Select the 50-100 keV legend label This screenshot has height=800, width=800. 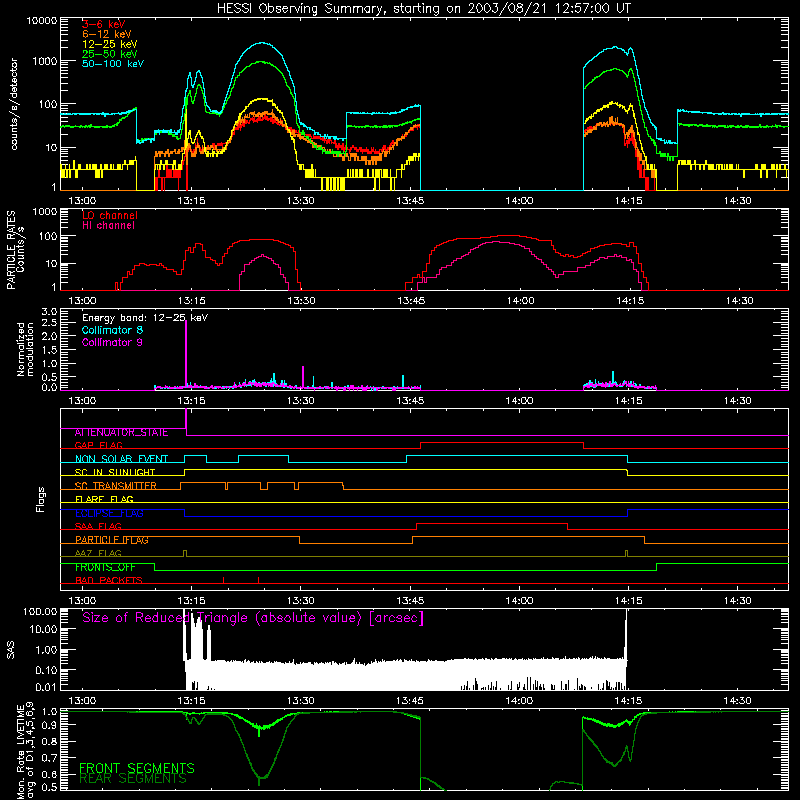pyautogui.click(x=113, y=64)
